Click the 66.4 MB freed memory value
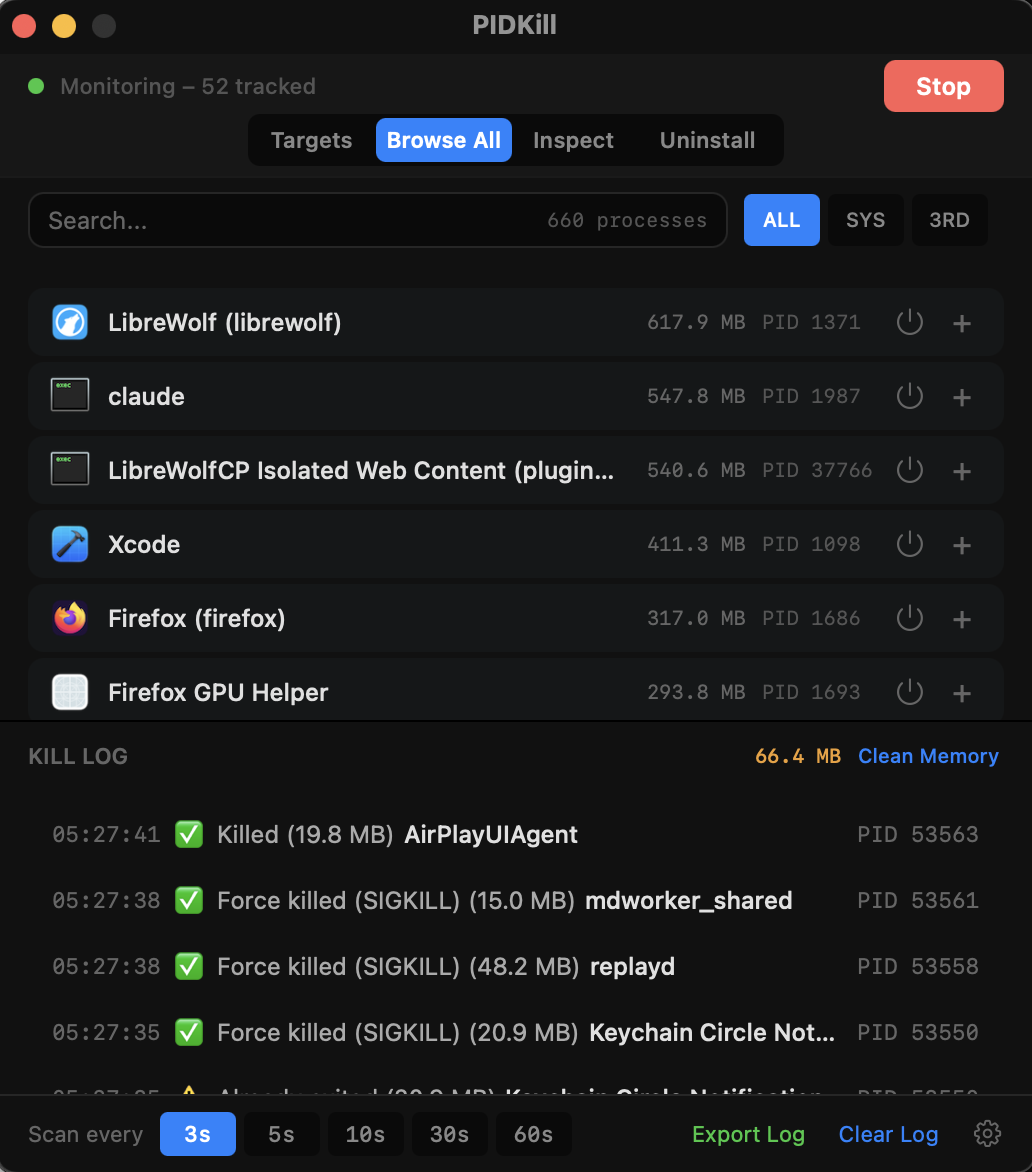The width and height of the screenshot is (1032, 1172). (x=798, y=756)
